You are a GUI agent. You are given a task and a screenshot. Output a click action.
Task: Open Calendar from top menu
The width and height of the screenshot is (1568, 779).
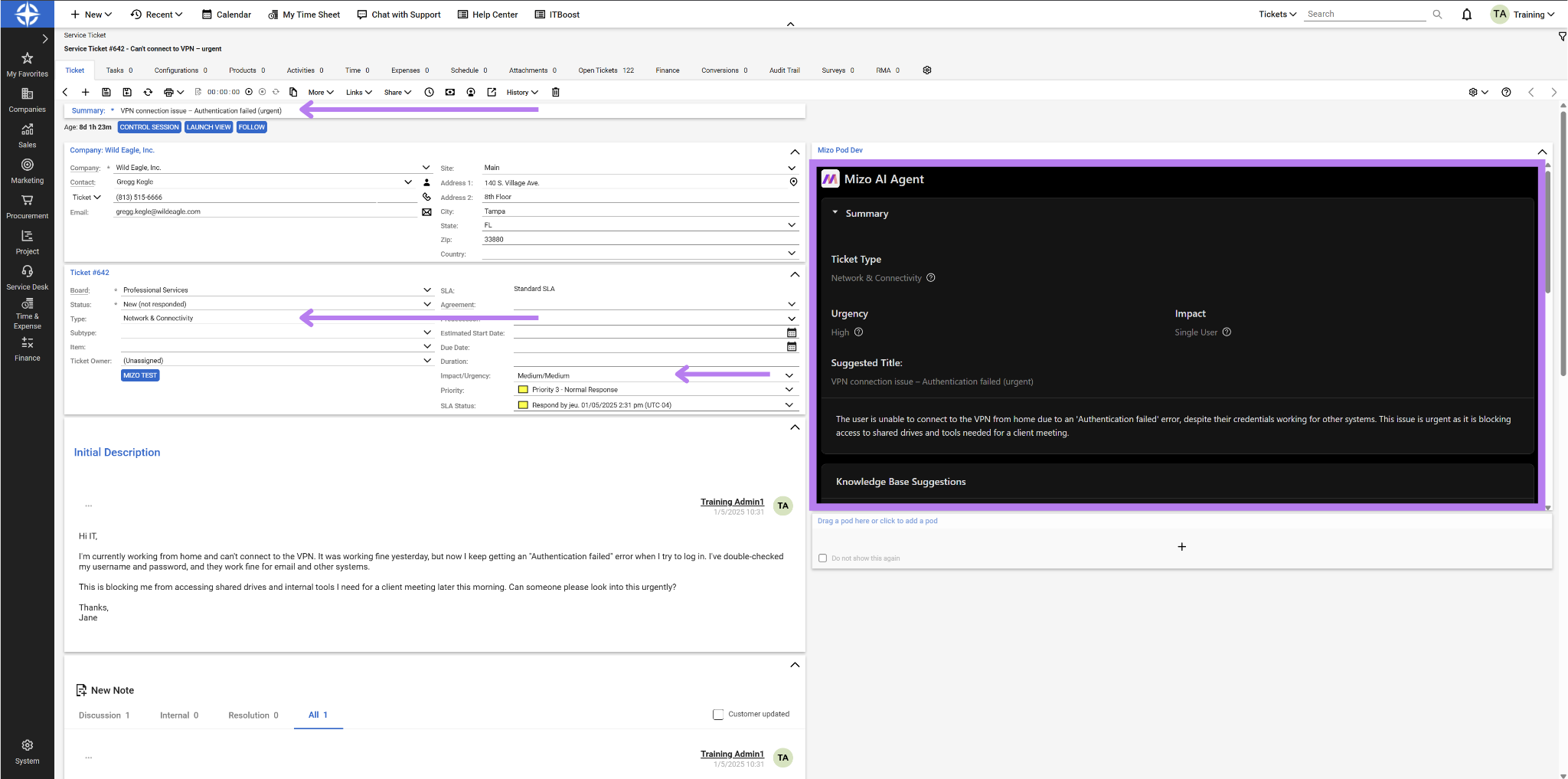tap(227, 15)
